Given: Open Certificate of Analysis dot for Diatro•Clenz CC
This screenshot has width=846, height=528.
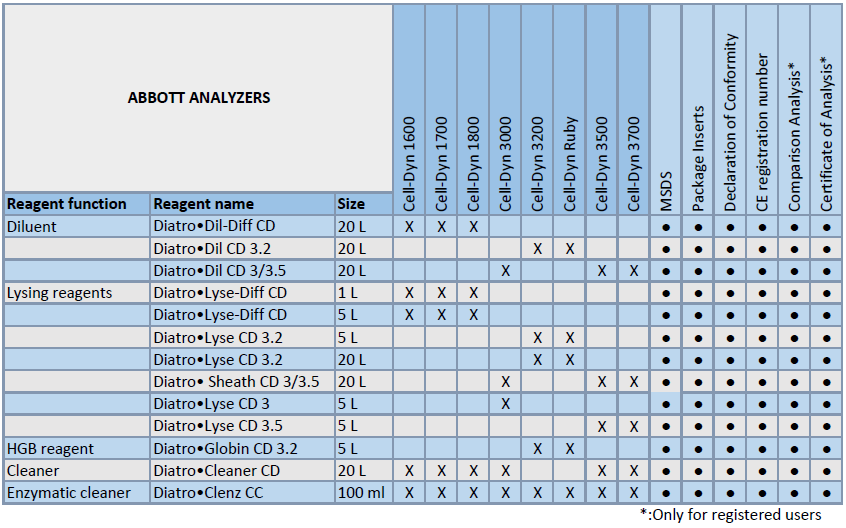Looking at the screenshot, I should pyautogui.click(x=826, y=494).
